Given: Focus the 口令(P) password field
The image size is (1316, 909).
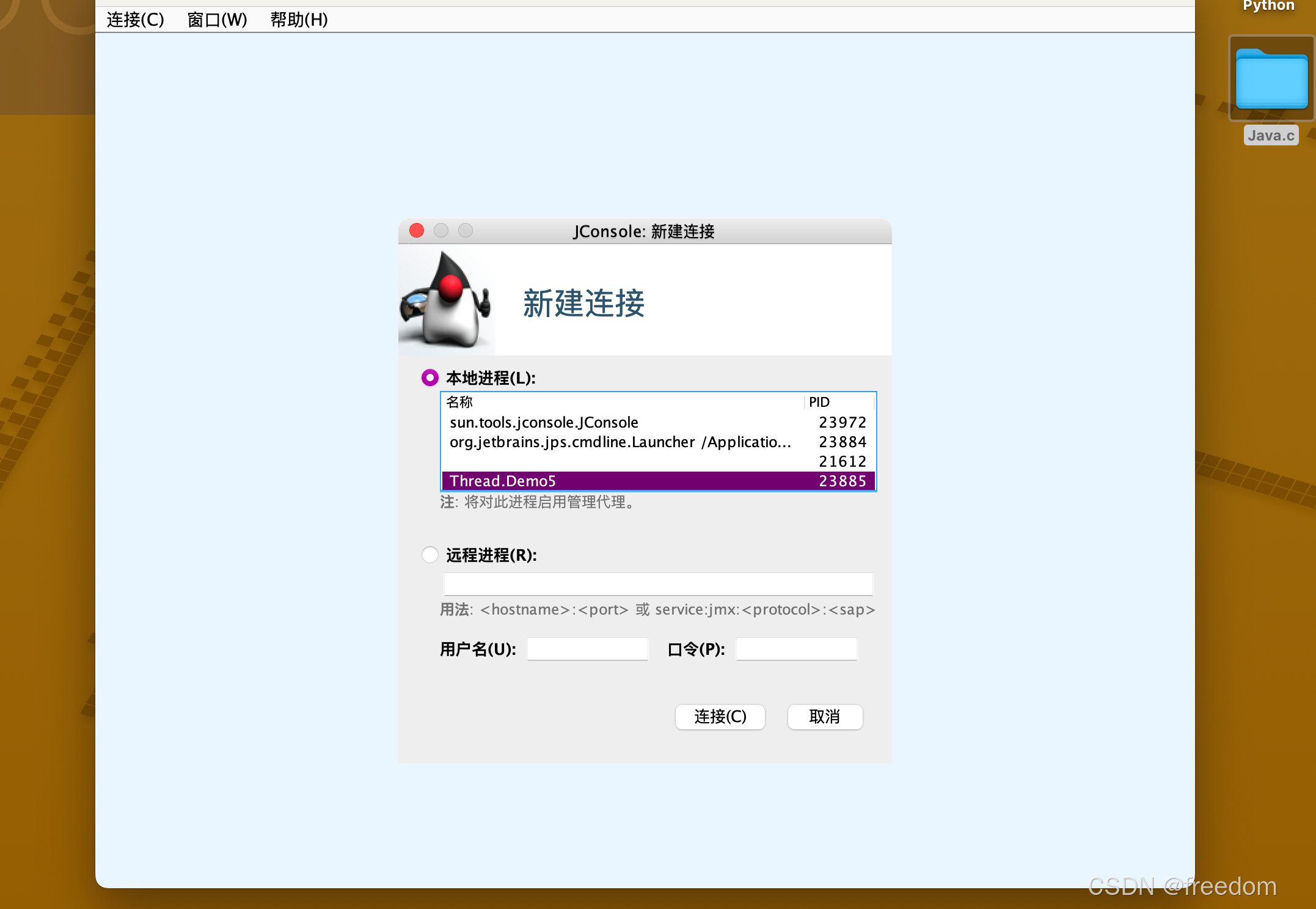Looking at the screenshot, I should pos(796,649).
